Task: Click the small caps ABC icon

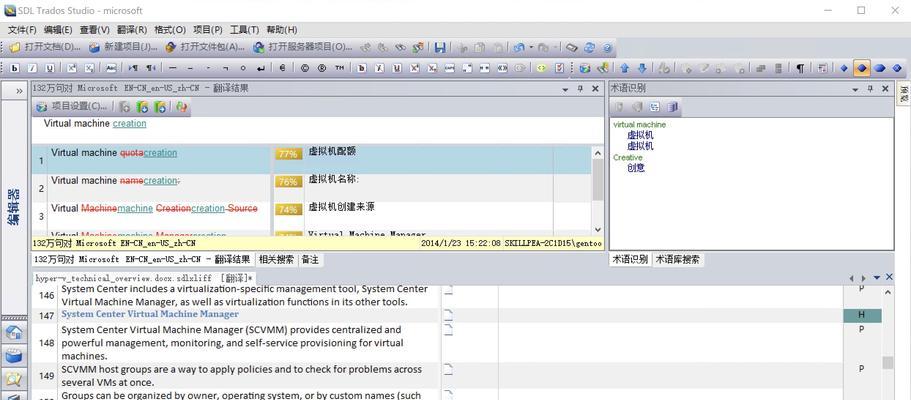Action: pyautogui.click(x=110, y=68)
